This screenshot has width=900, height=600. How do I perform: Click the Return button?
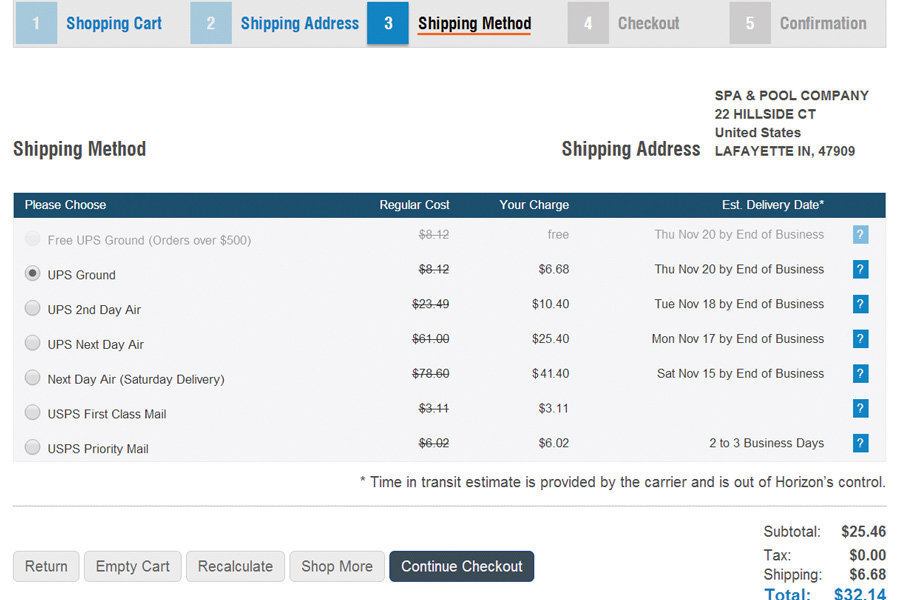coord(46,566)
